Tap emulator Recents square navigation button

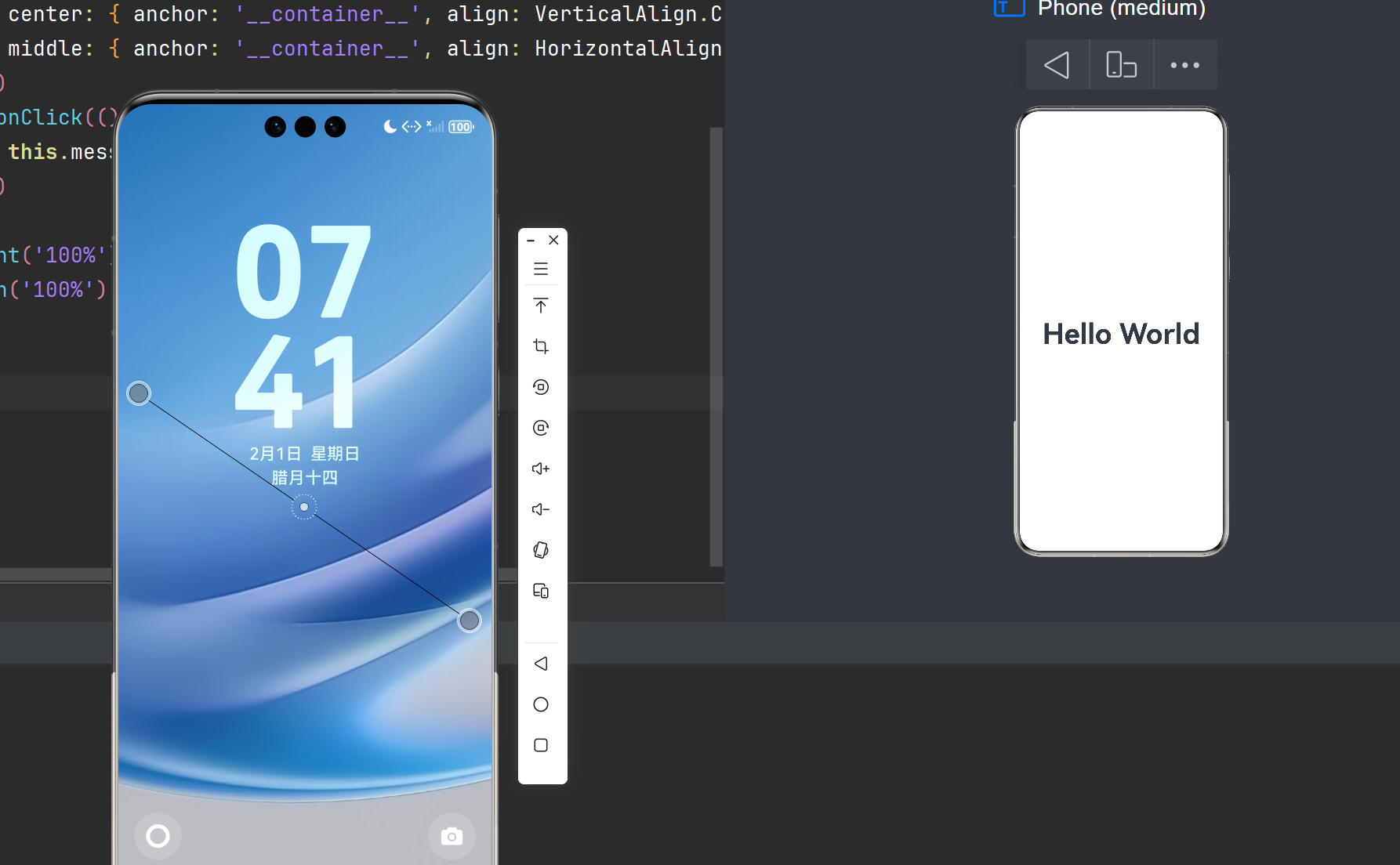pos(541,745)
